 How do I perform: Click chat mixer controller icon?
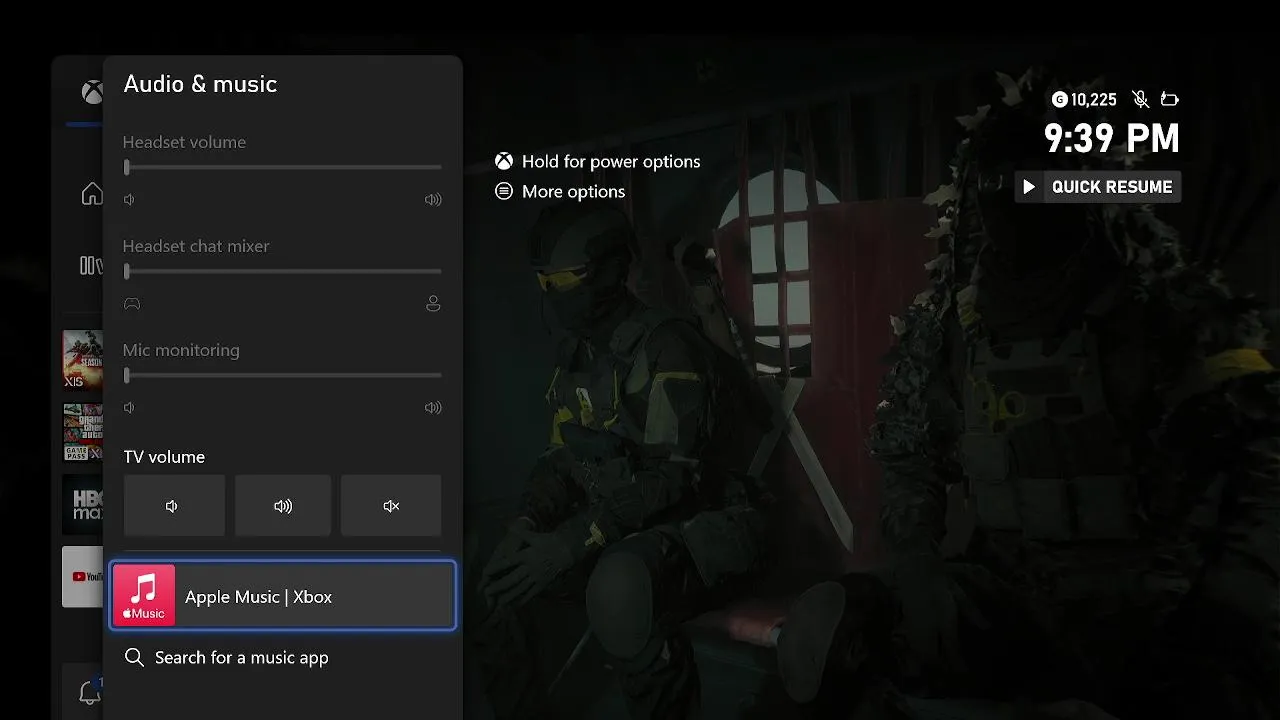[x=131, y=304]
